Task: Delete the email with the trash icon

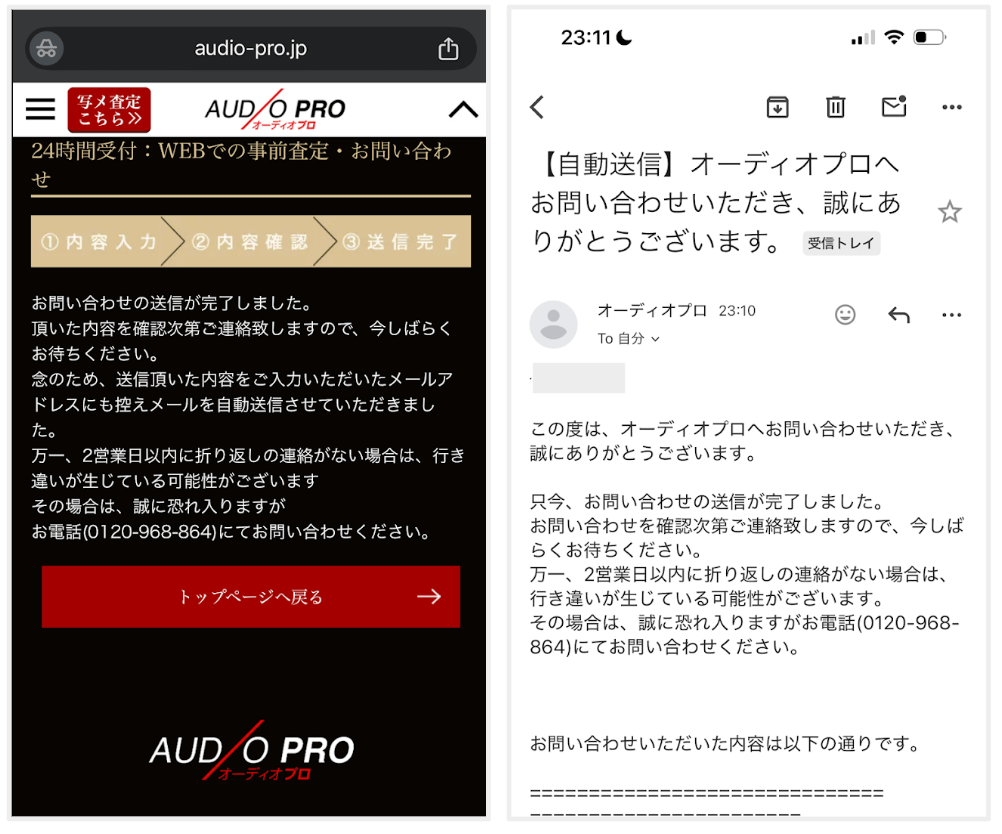Action: (x=835, y=107)
